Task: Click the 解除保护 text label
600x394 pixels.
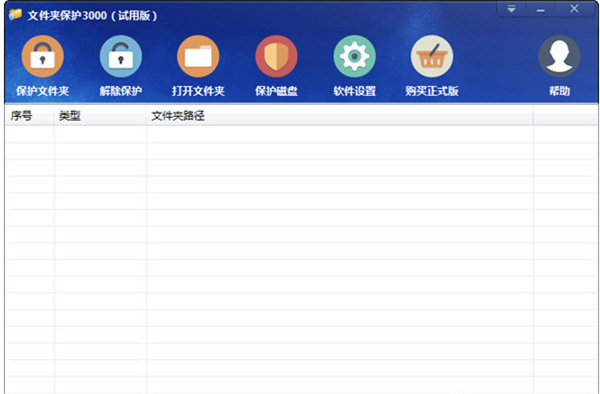Action: (x=121, y=91)
